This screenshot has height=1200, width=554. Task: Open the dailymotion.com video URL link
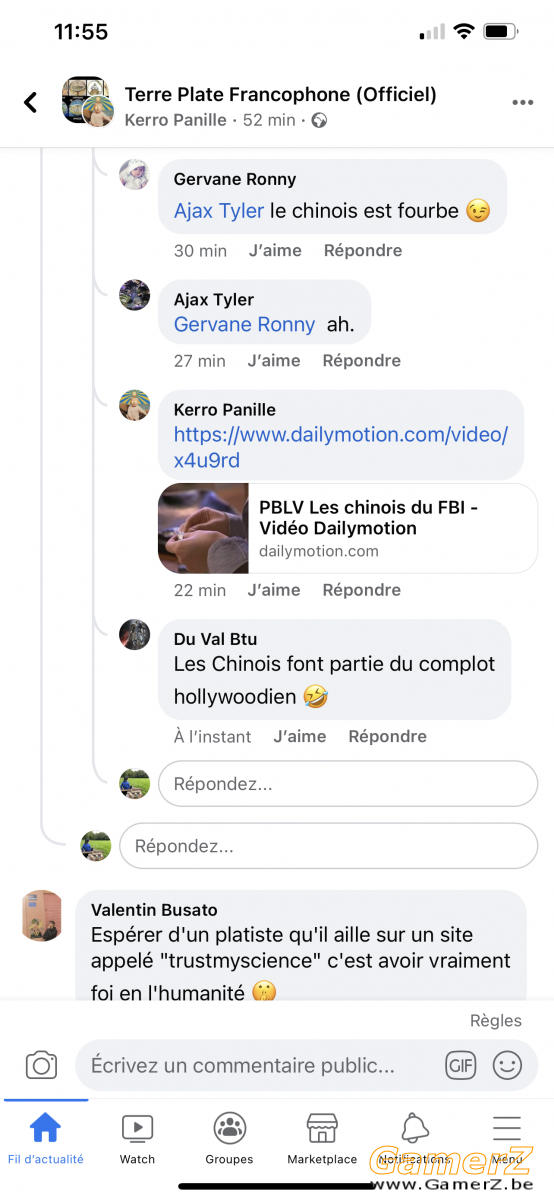[341, 447]
